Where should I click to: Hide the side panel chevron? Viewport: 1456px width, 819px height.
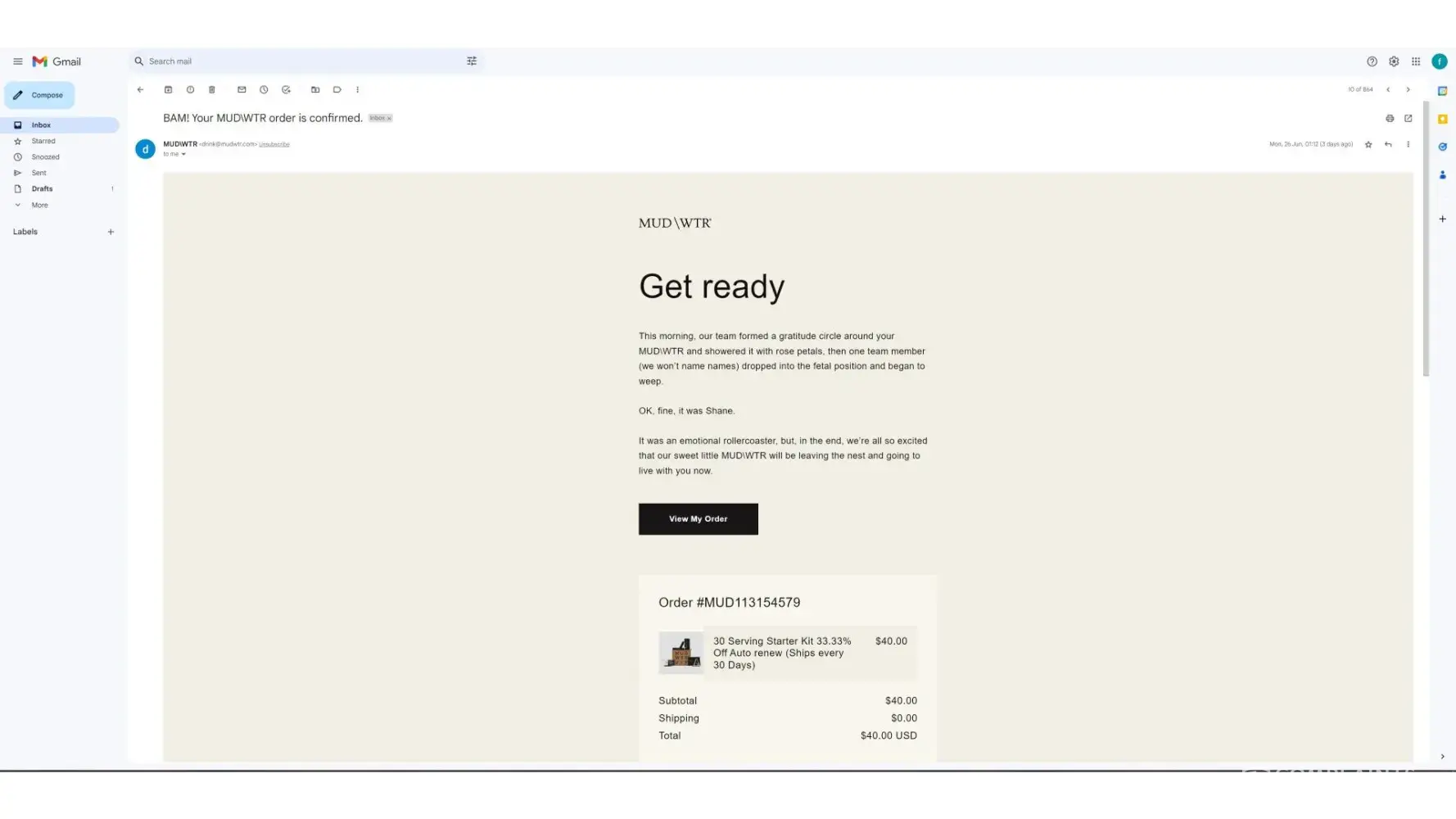coord(1442,757)
